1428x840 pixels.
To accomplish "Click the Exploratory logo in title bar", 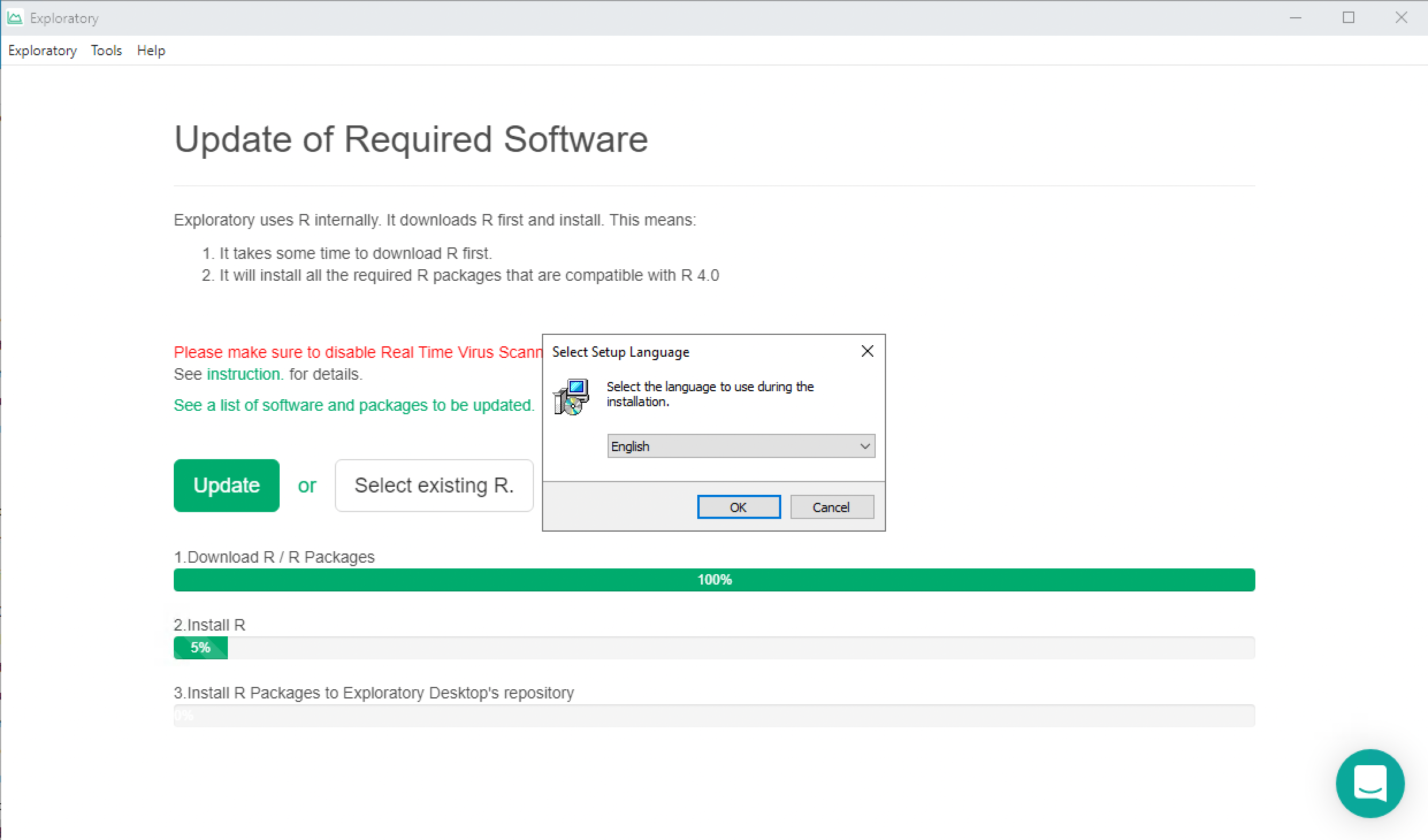I will [x=15, y=18].
